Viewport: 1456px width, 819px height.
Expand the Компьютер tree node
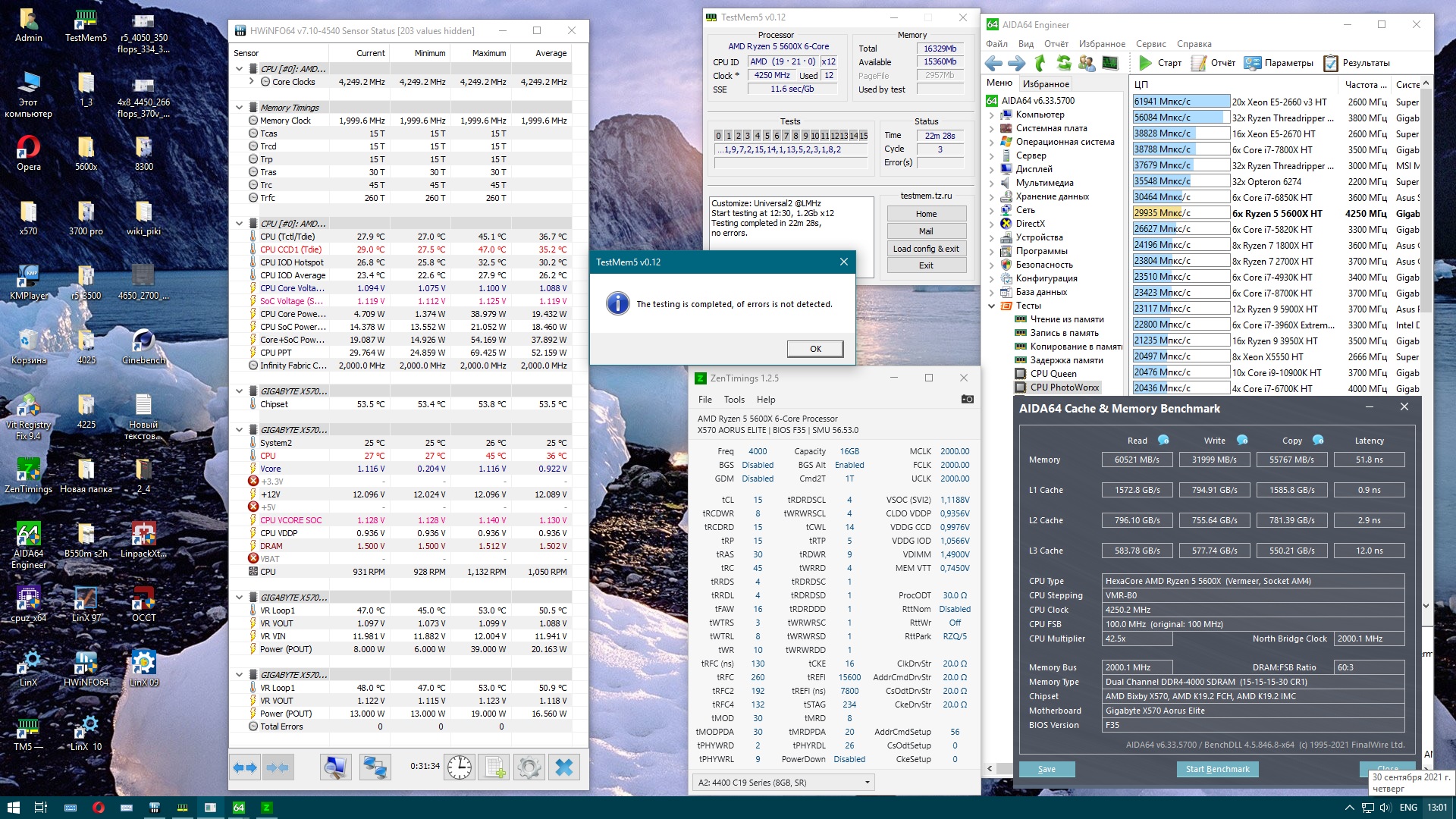[991, 115]
